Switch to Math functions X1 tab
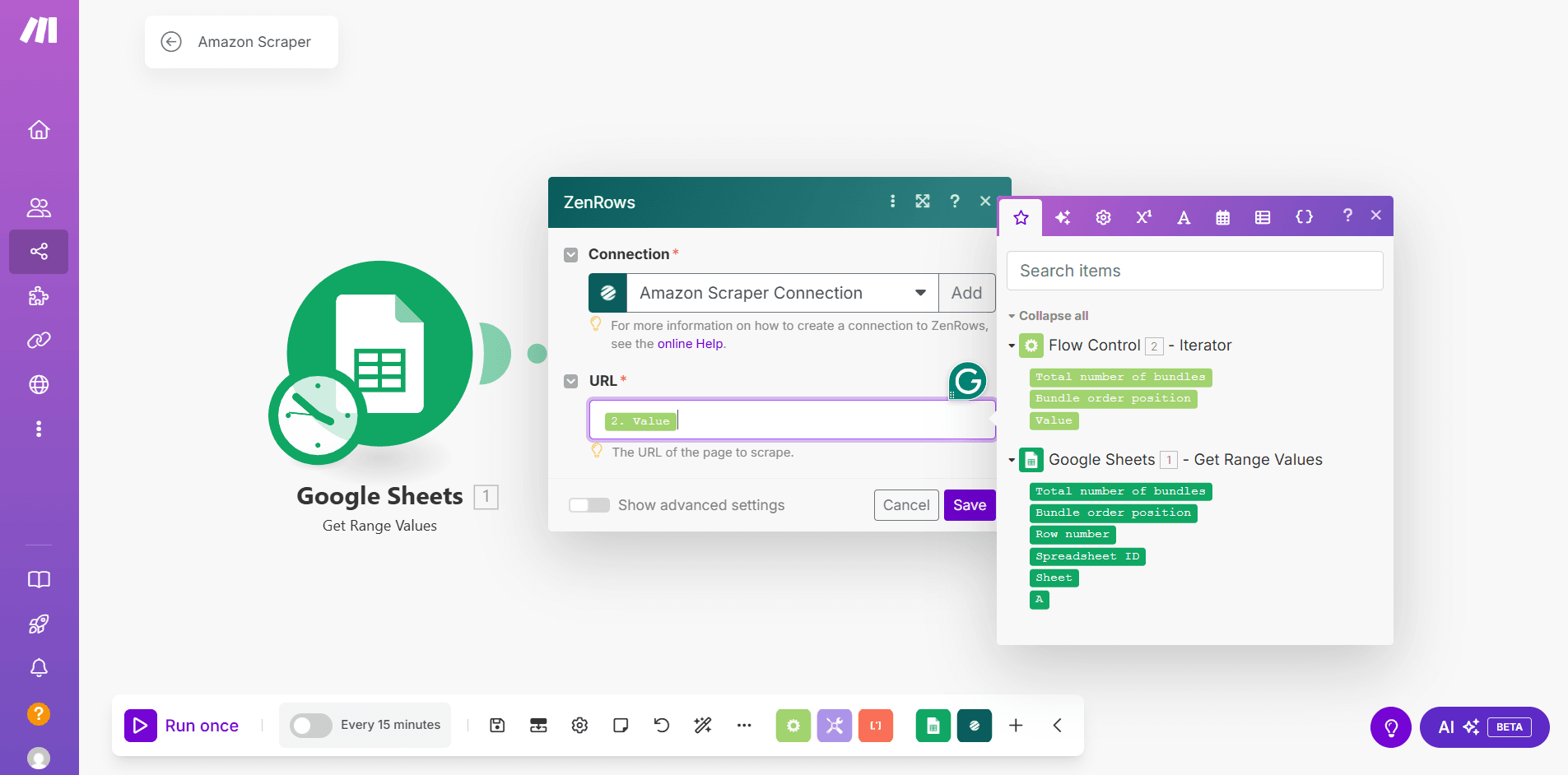This screenshot has width=1568, height=775. point(1144,217)
